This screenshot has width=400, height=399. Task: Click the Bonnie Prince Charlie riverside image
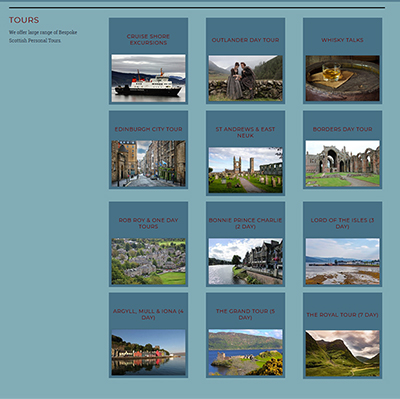pyautogui.click(x=245, y=261)
